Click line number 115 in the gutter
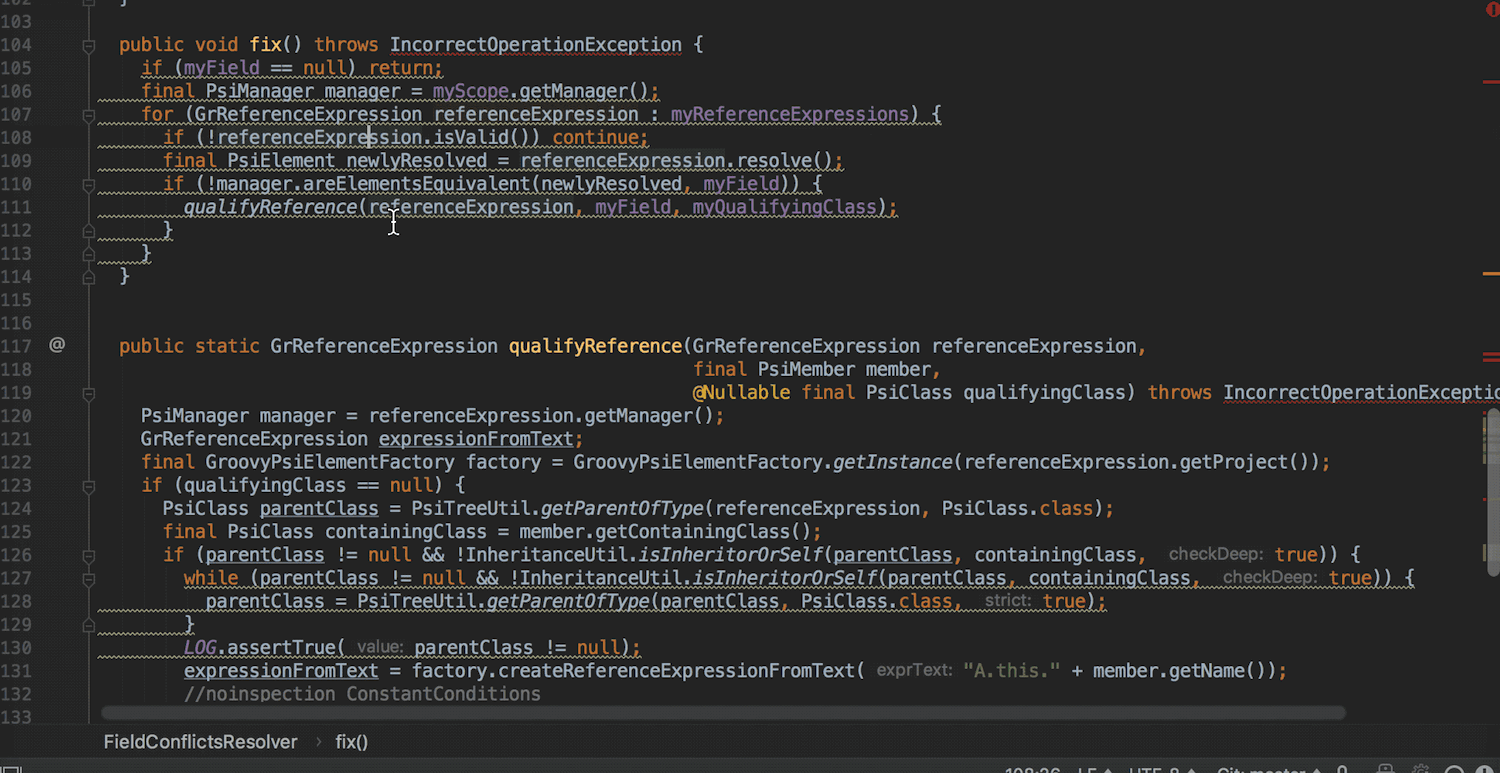 point(16,300)
